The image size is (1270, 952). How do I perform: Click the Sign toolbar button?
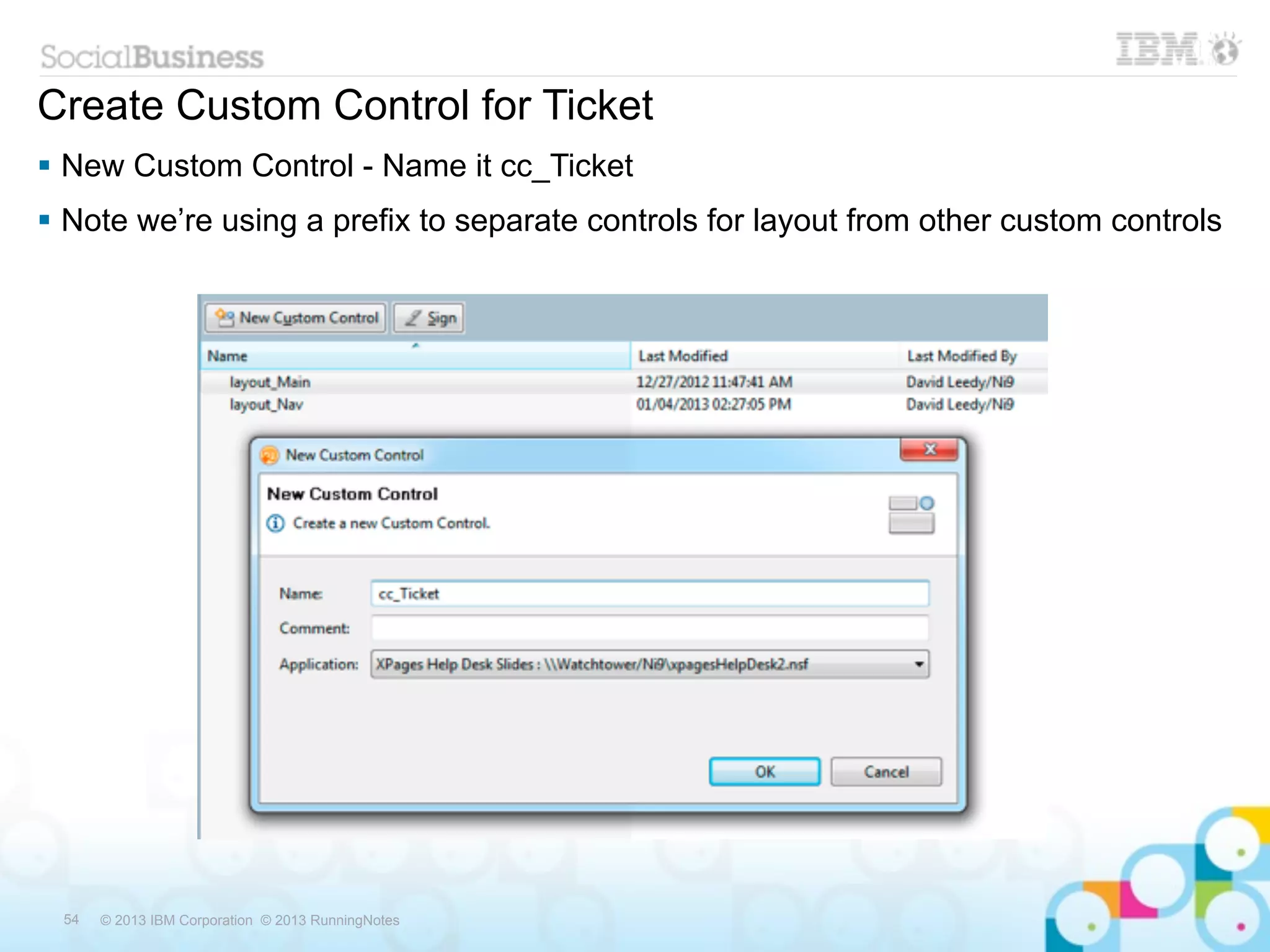coord(429,318)
